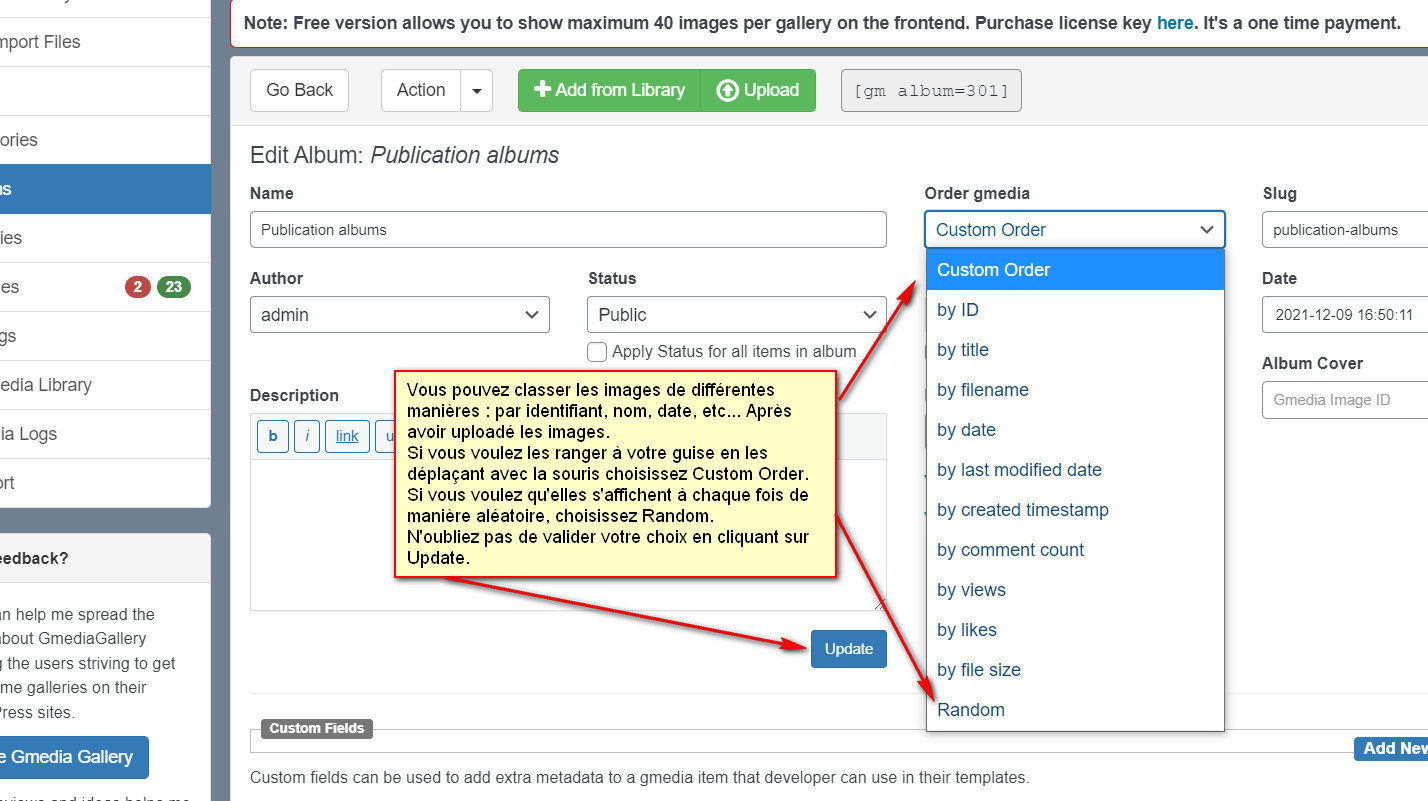
Task: Open the Status Public dropdown
Action: [x=737, y=314]
